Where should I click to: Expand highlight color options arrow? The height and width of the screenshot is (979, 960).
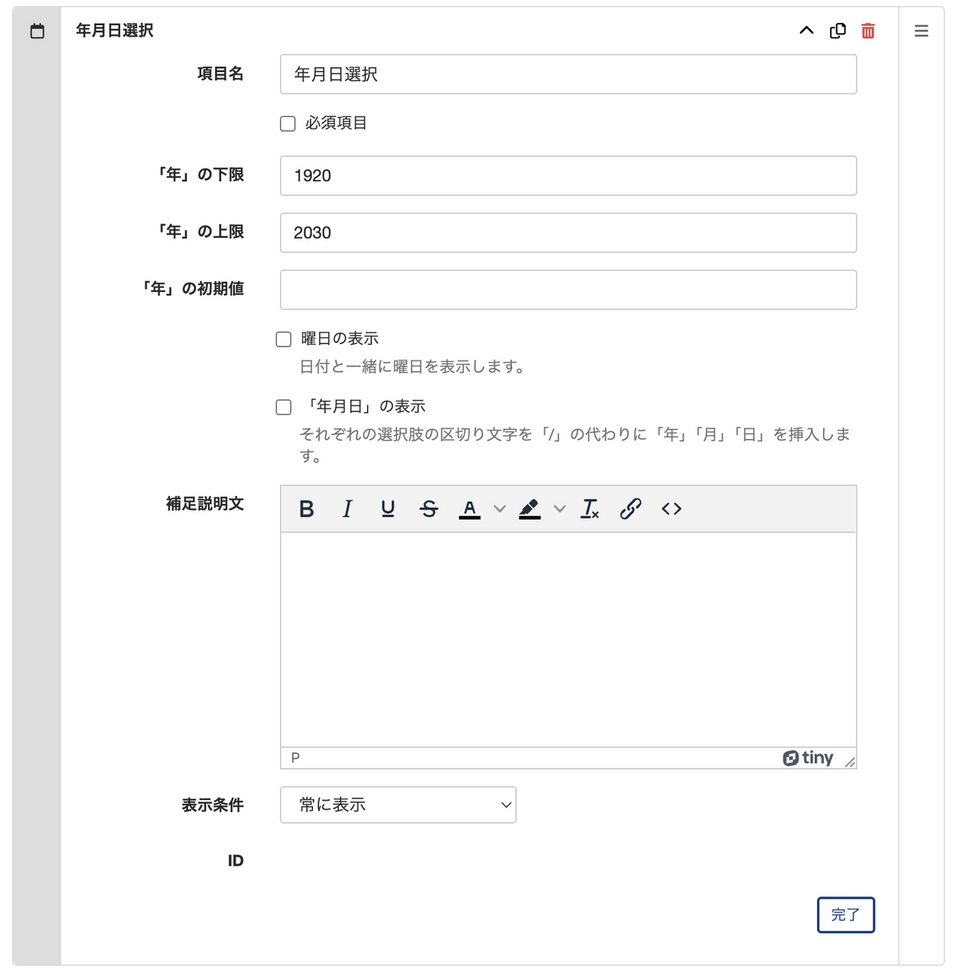[560, 509]
